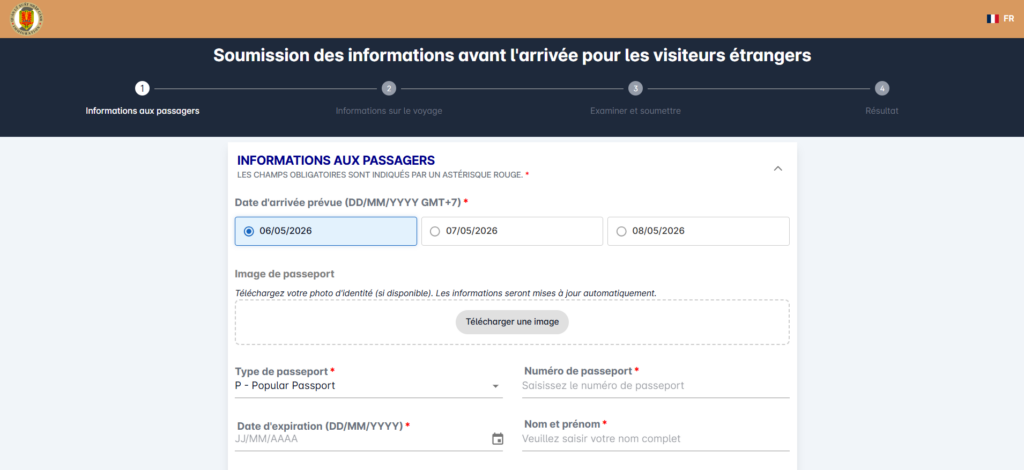Click the French flag icon
Viewport: 1024px width, 470px height.
(x=993, y=19)
